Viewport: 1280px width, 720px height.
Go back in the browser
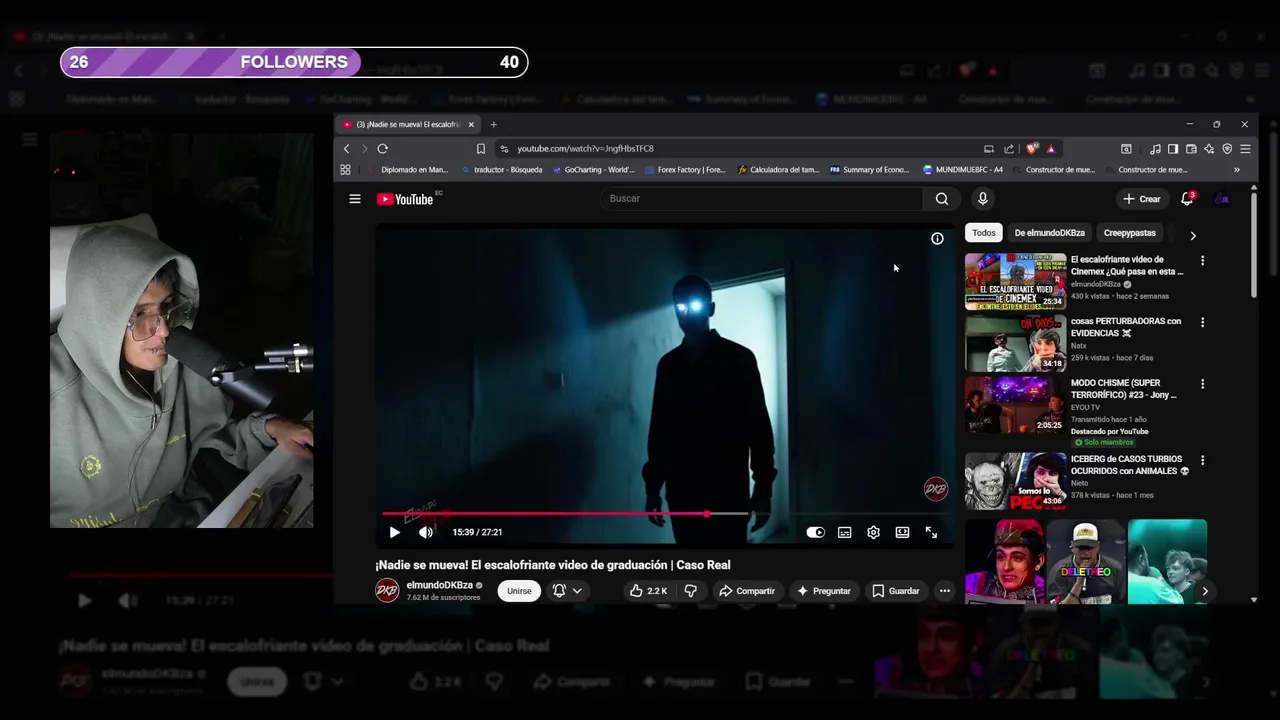click(347, 149)
